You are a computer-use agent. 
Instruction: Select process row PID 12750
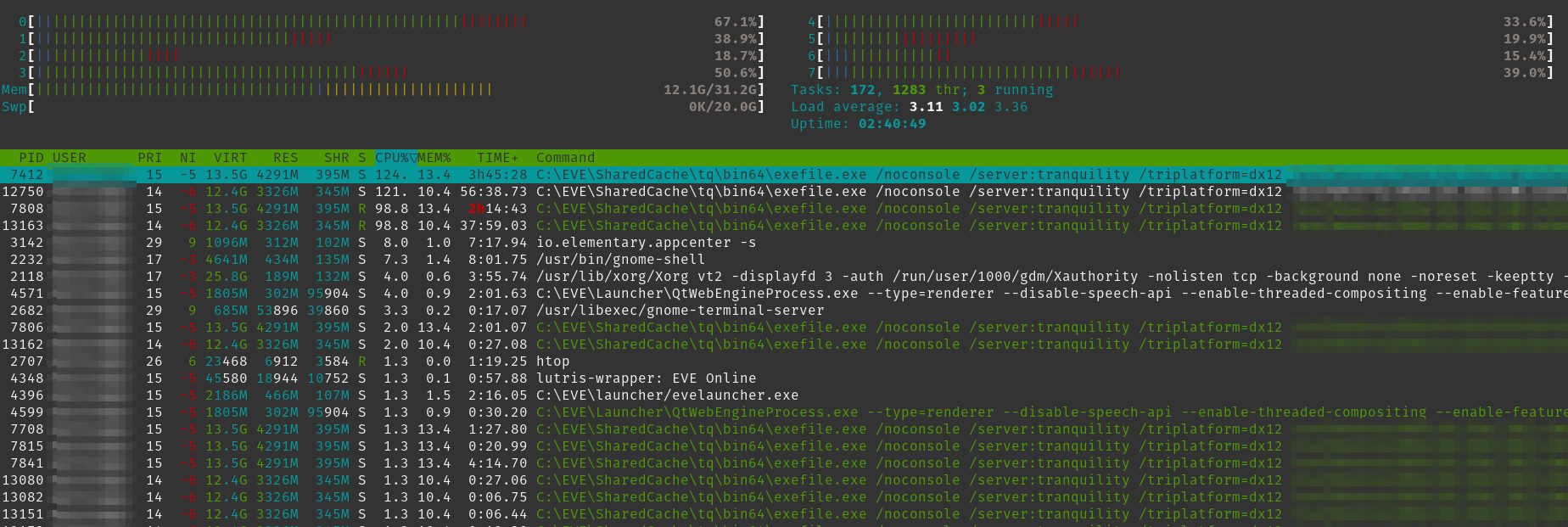[x=784, y=192]
